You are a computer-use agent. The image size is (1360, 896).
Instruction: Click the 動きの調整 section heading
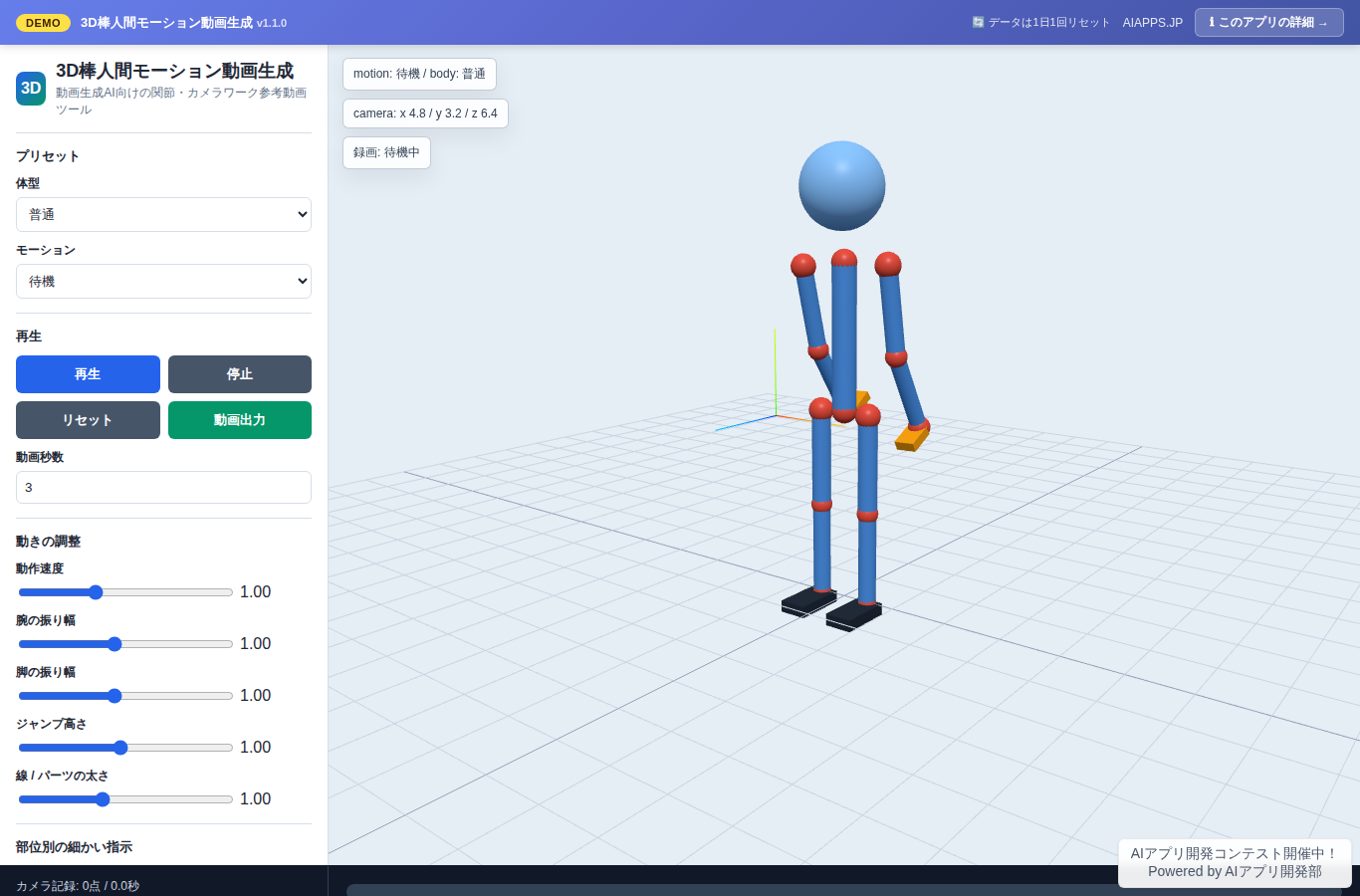[48, 542]
